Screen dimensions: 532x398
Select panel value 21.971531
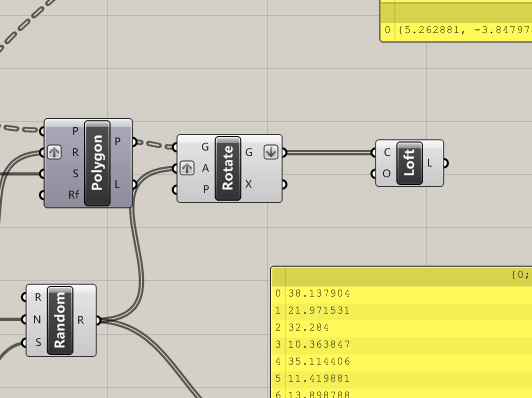pos(319,310)
